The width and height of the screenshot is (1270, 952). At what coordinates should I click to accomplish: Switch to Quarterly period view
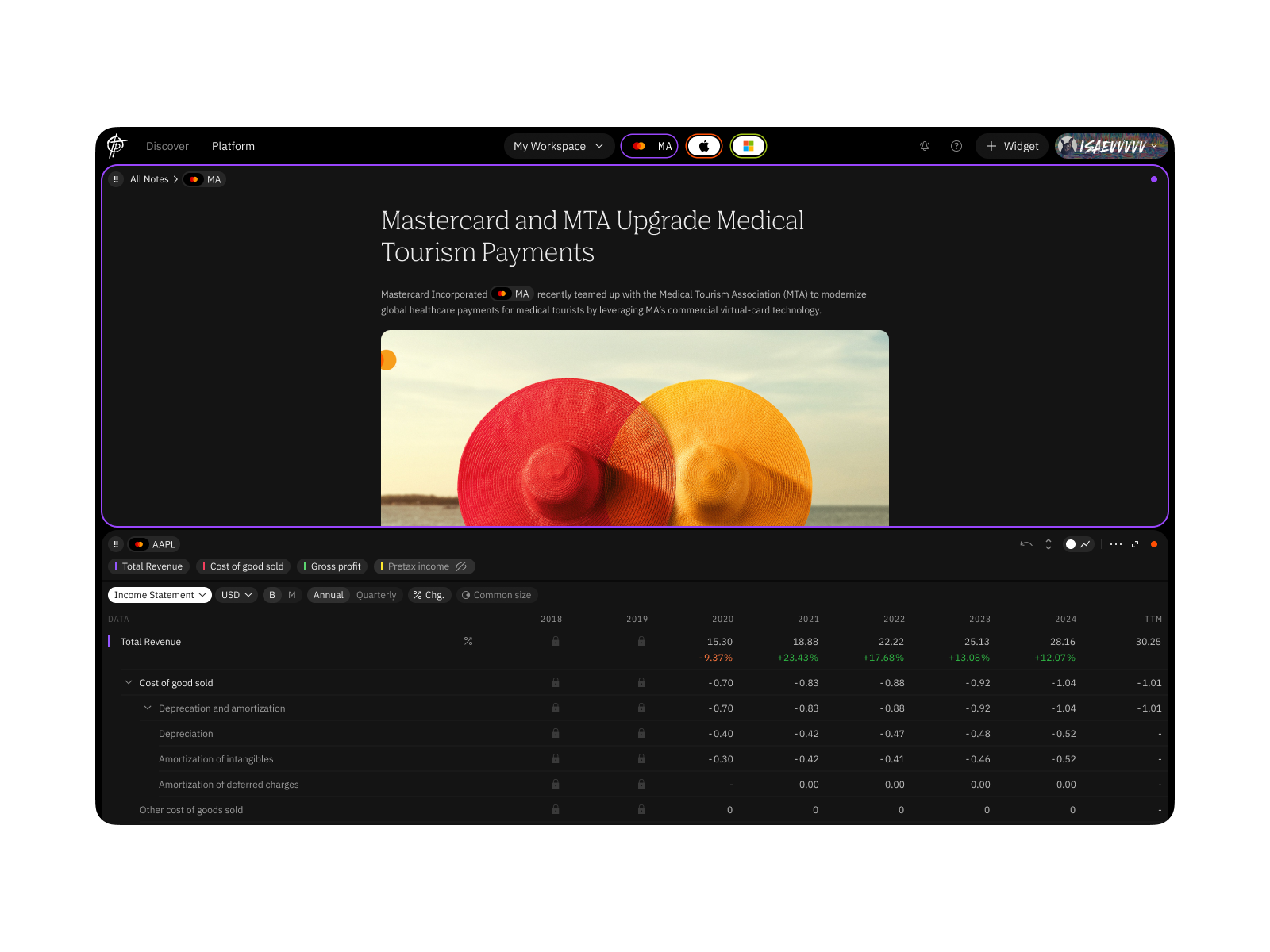point(376,595)
